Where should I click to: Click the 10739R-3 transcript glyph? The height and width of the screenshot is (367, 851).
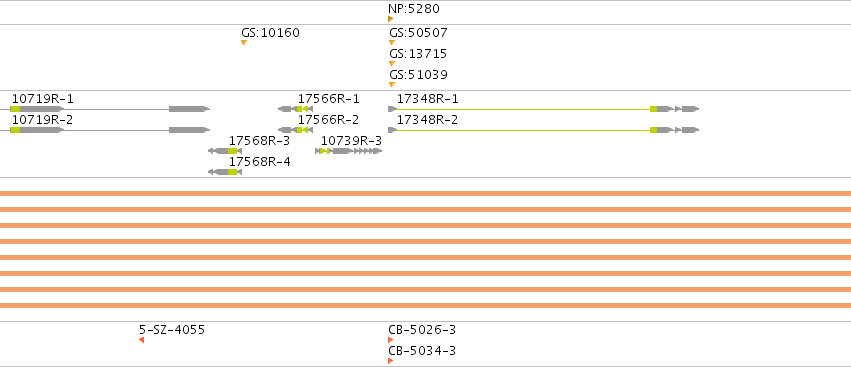tap(348, 151)
